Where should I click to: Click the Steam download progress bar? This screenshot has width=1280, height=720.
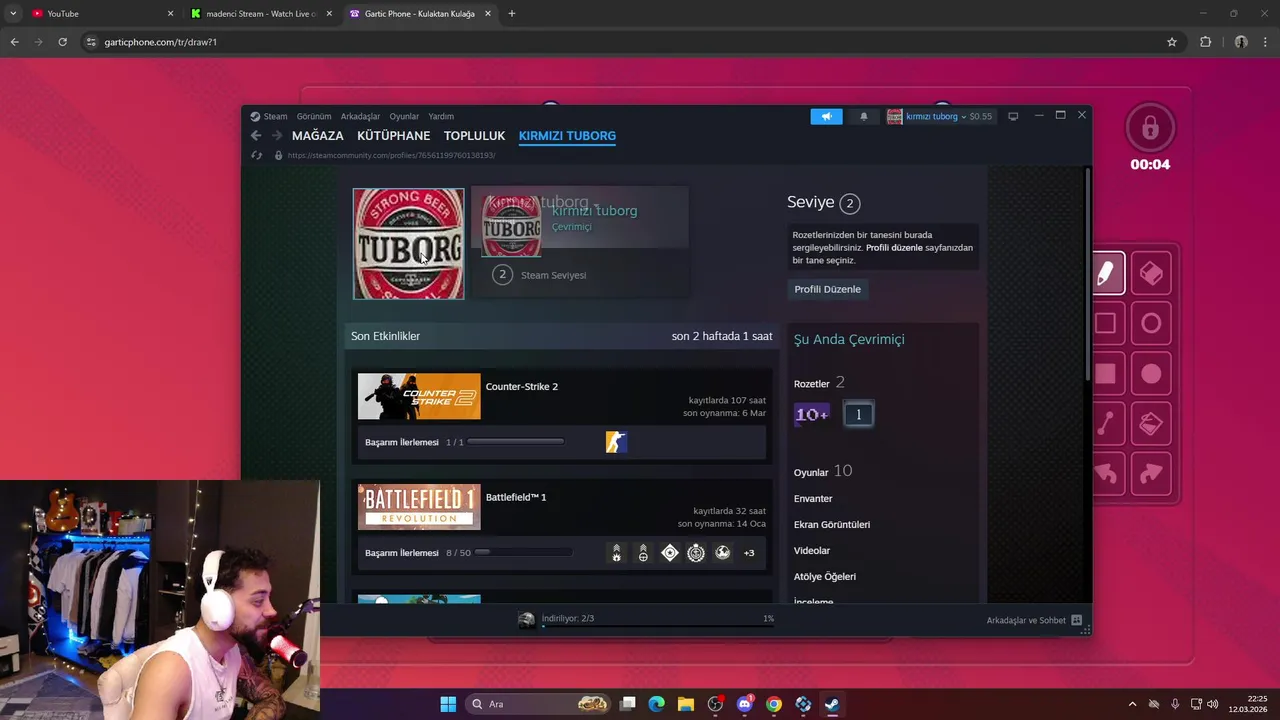[658, 626]
